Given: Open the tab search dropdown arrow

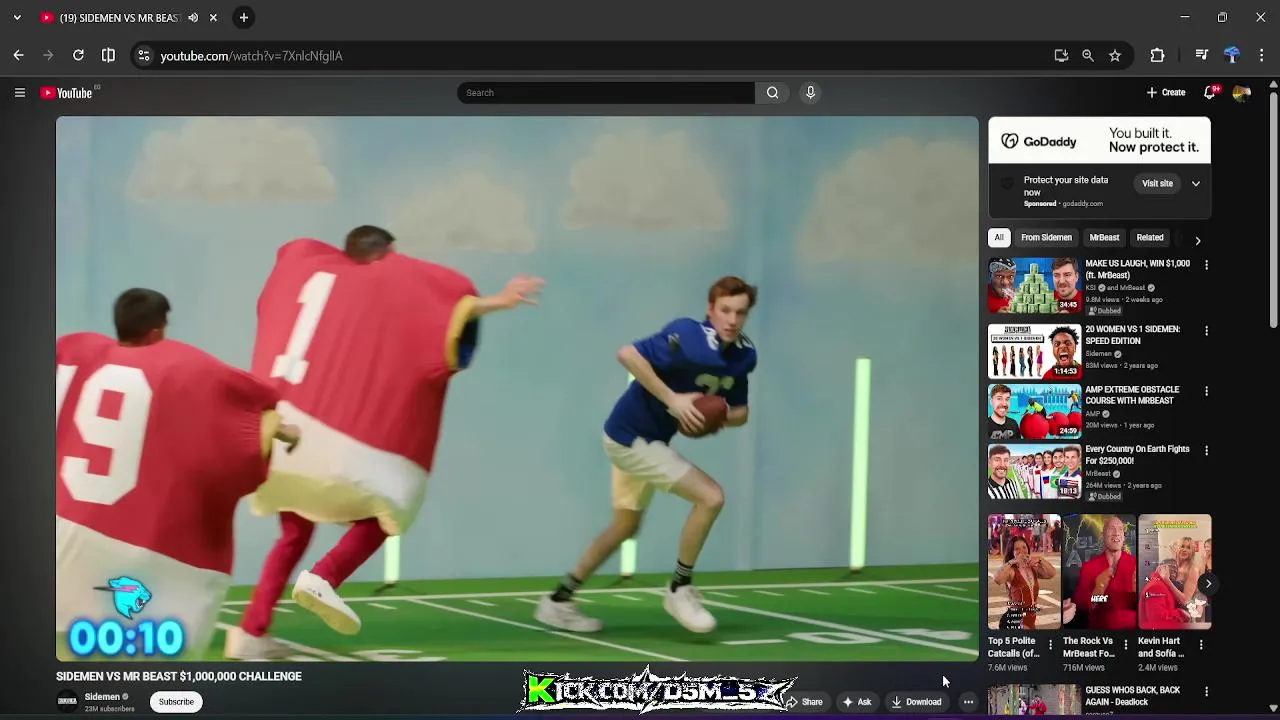Looking at the screenshot, I should pyautogui.click(x=17, y=18).
